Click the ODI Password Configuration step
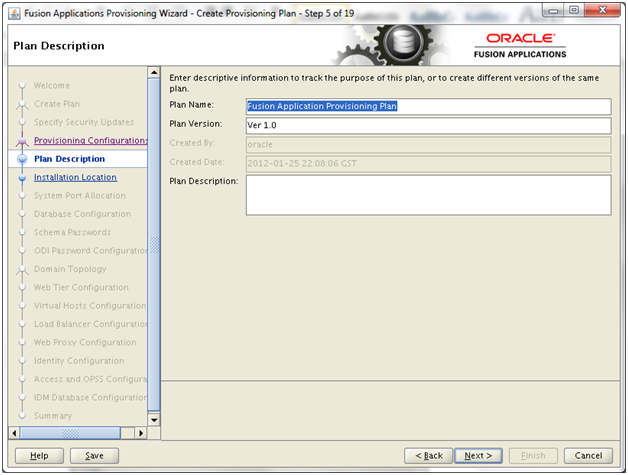Image resolution: width=628 pixels, height=475 pixels. coord(91,251)
